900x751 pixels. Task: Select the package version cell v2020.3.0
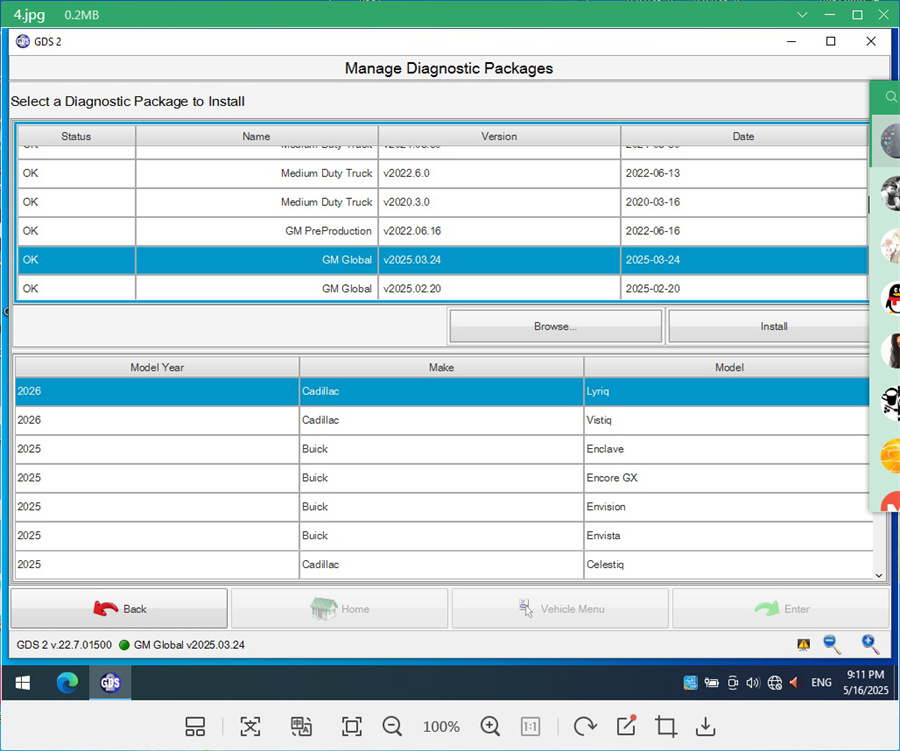tap(499, 202)
